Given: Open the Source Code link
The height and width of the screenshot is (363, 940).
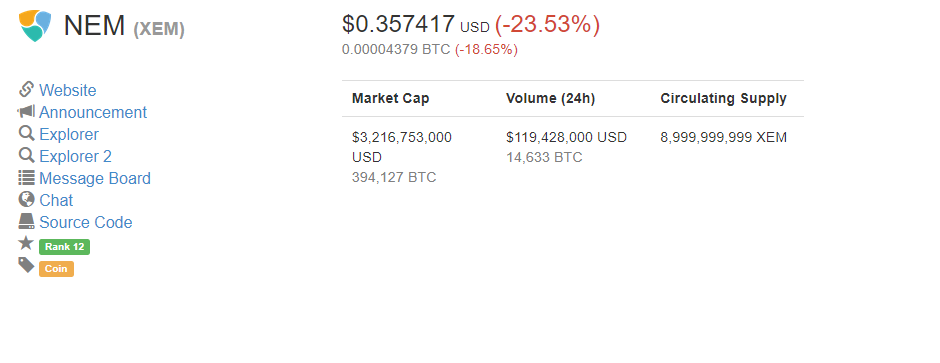Looking at the screenshot, I should (x=86, y=222).
